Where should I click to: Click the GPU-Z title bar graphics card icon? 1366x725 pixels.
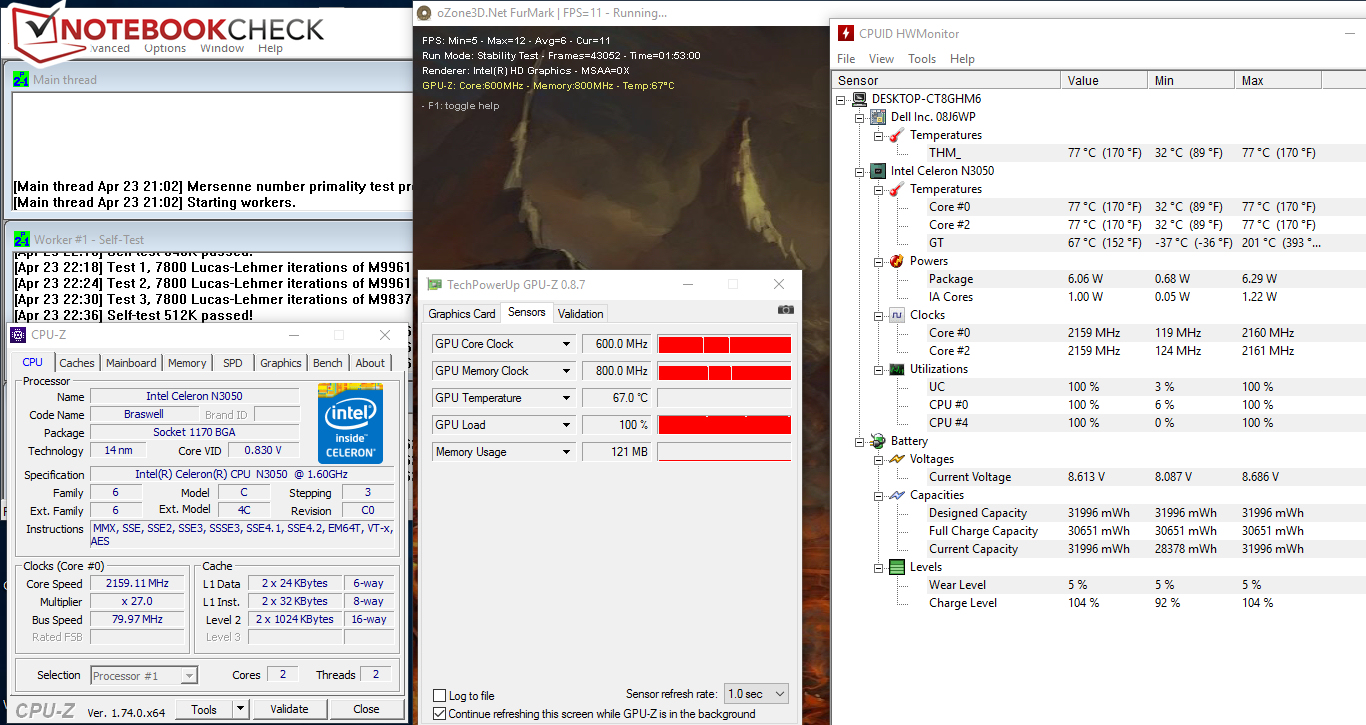pyautogui.click(x=435, y=285)
